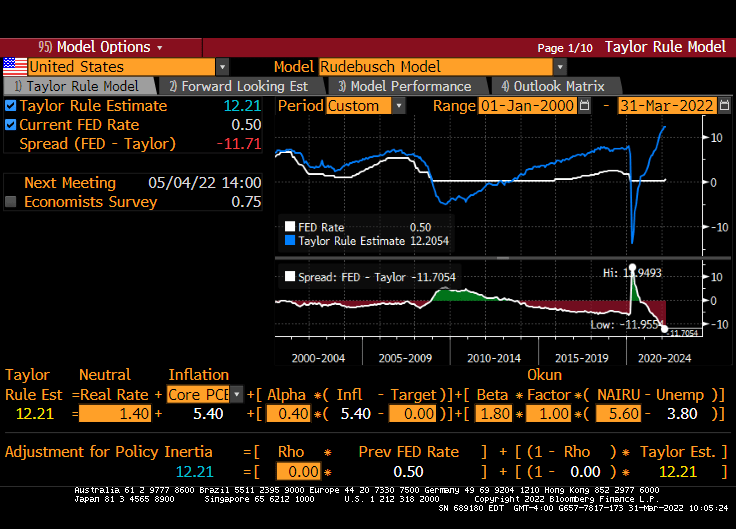Click the blue Taylor Rule Estimate legend marker
The image size is (736, 529).
tap(290, 241)
